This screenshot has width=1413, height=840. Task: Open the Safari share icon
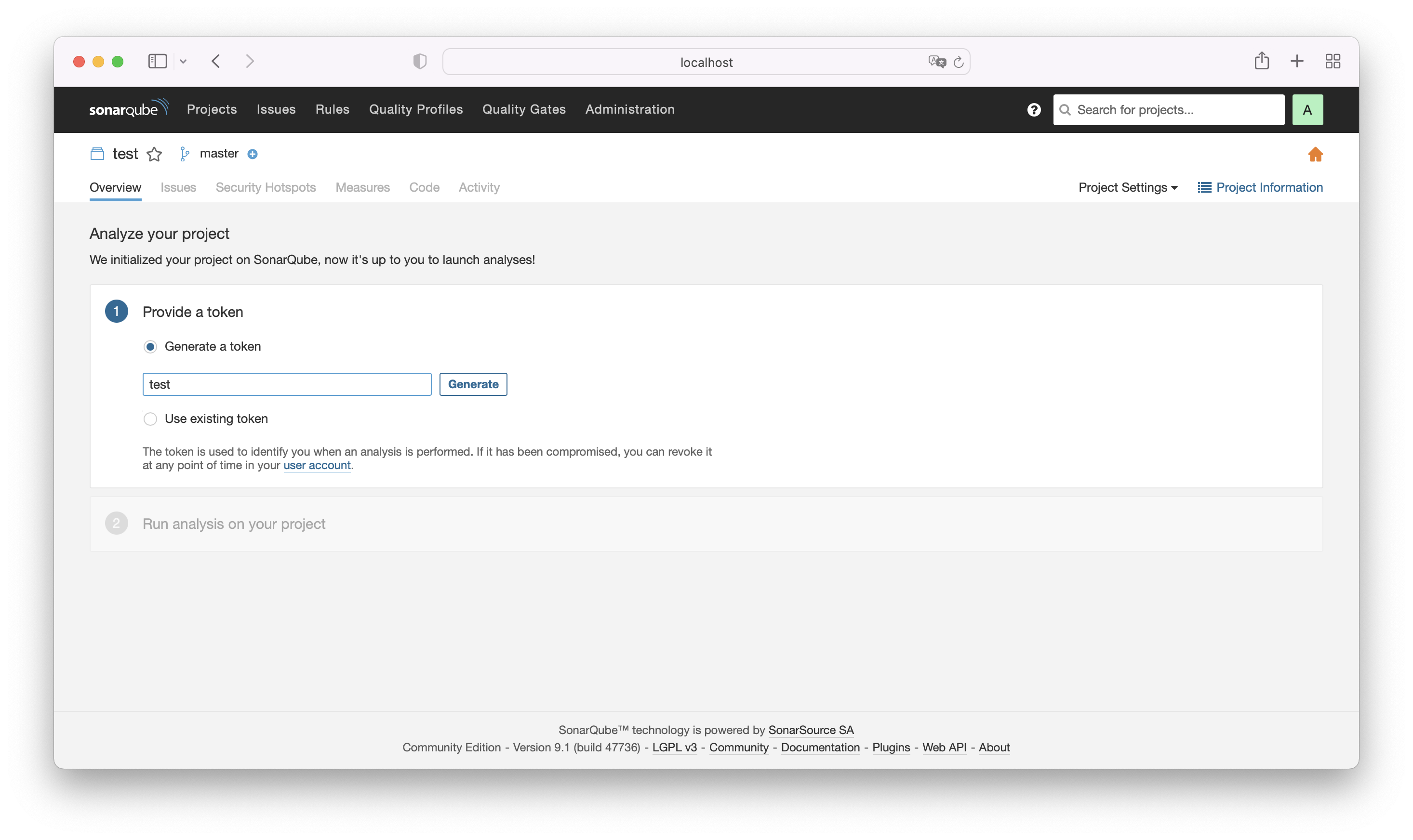coord(1261,61)
